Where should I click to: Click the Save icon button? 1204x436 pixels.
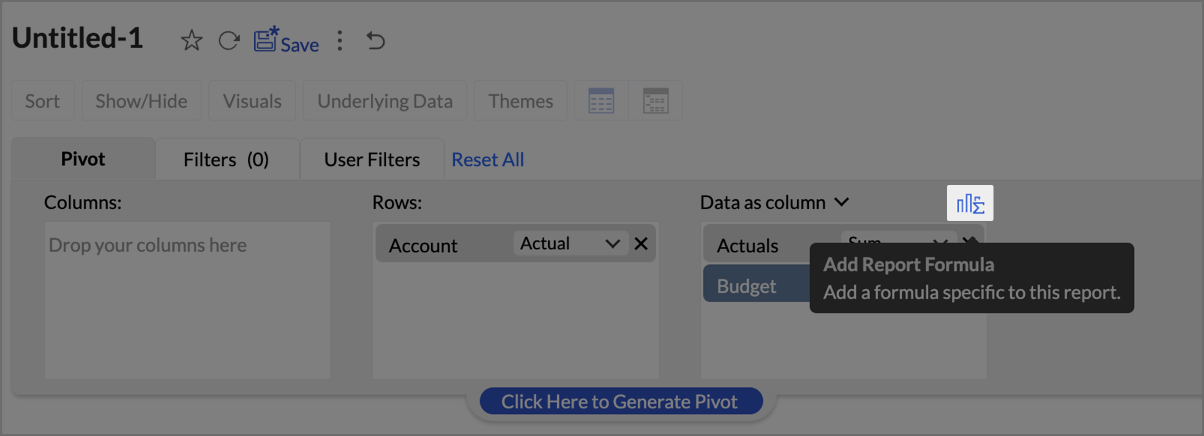pos(286,42)
